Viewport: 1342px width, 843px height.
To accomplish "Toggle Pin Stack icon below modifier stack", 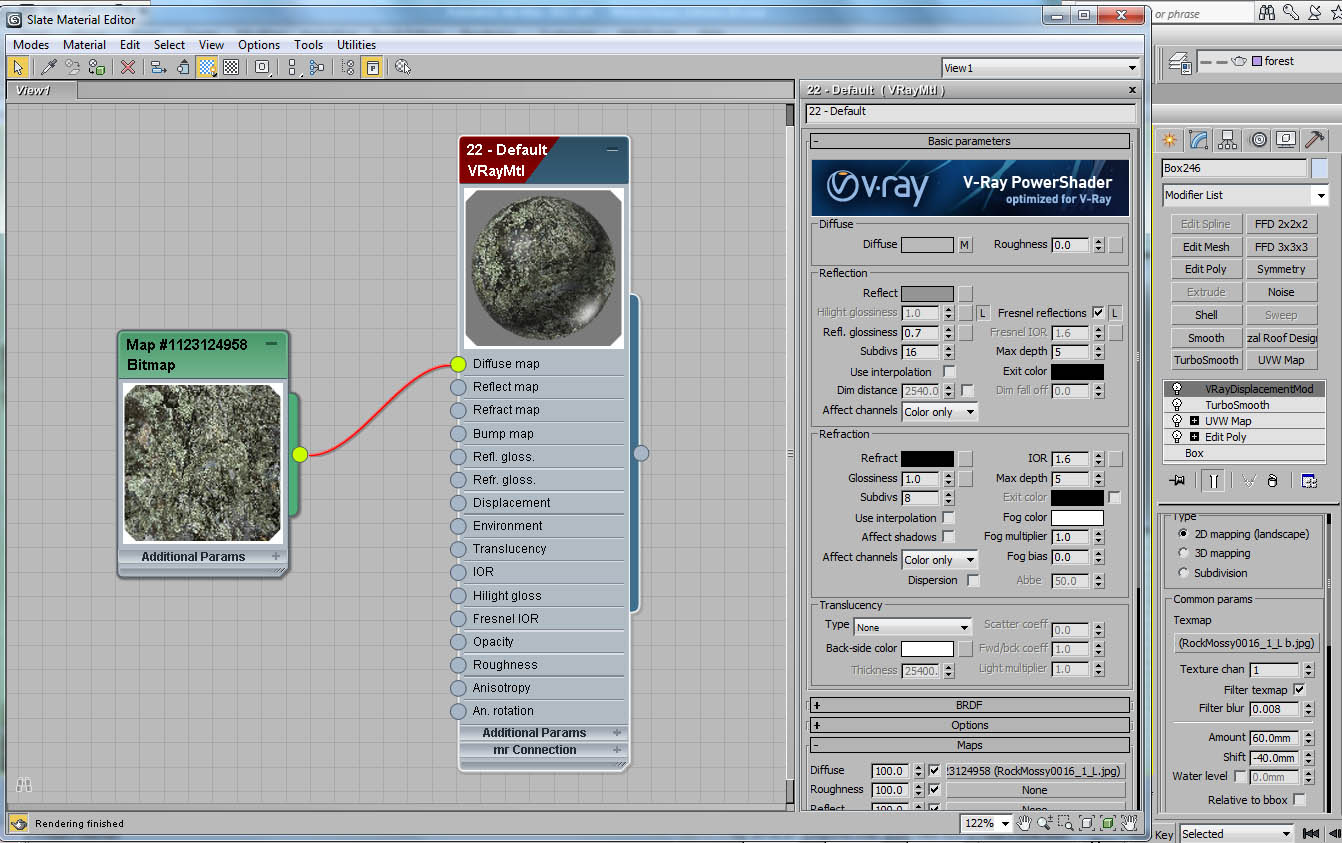I will coord(1178,481).
